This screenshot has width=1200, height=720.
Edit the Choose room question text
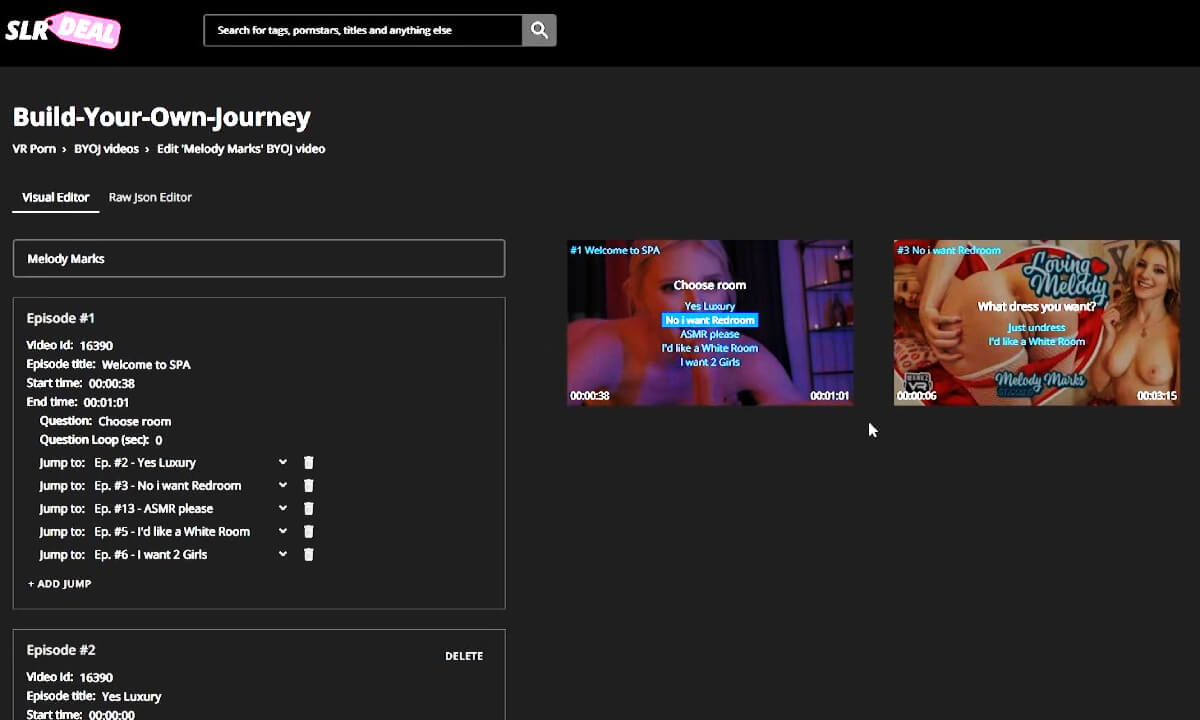(x=134, y=421)
